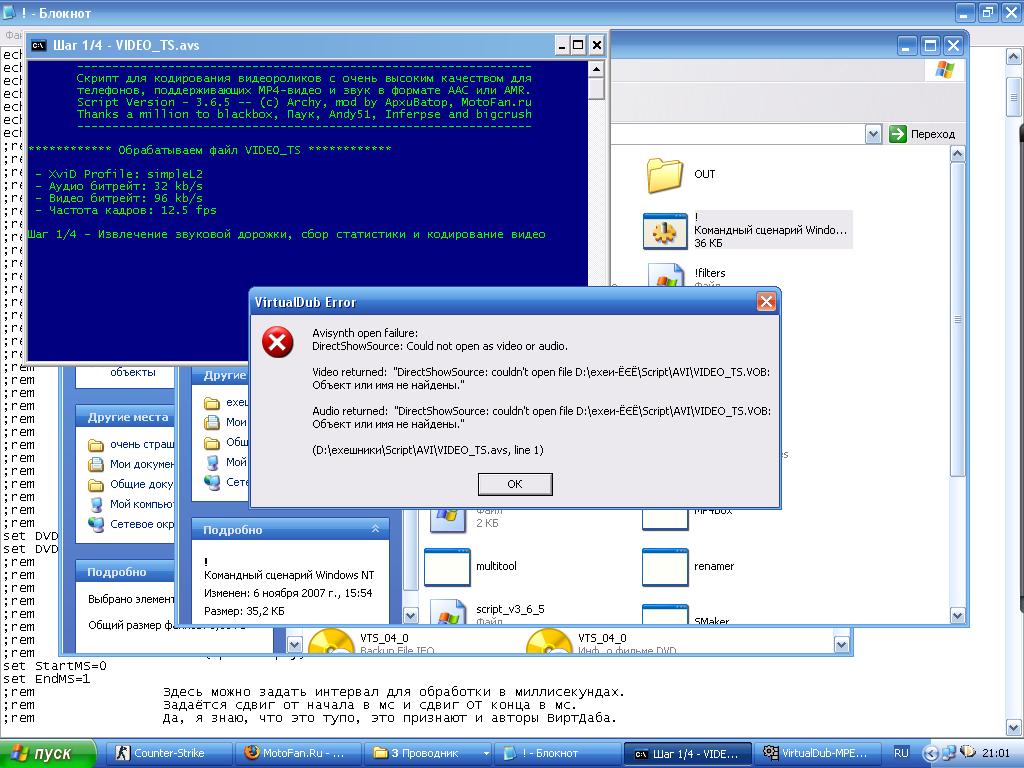Click scroll-down arrow right of VTS_04_0 DVD info
Screen dimensions: 1024x768
coord(842,645)
